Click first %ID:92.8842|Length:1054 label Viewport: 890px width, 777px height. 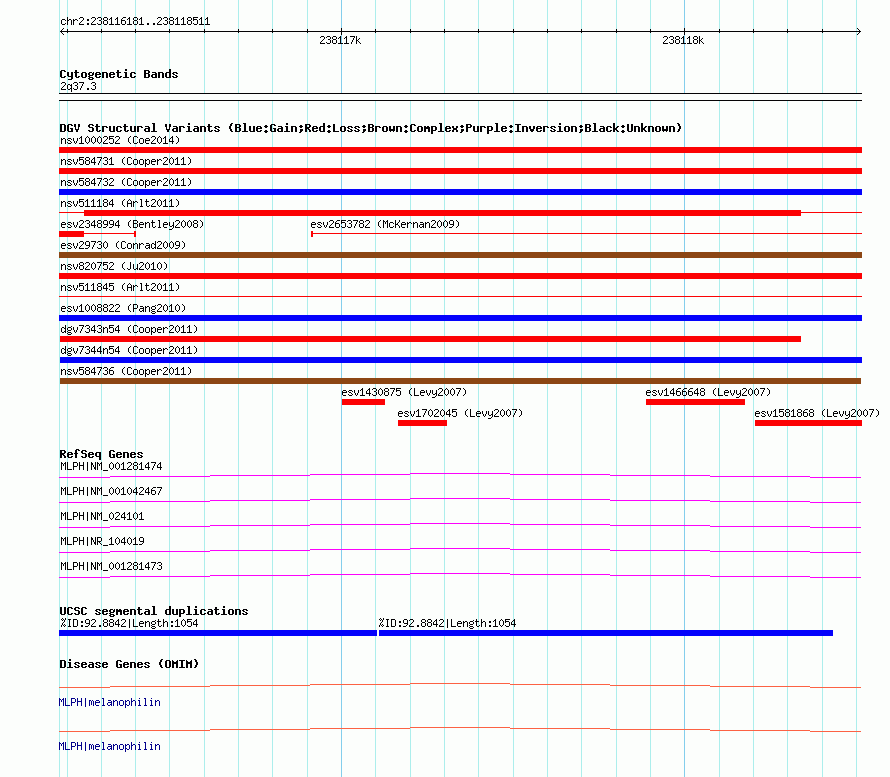129,623
